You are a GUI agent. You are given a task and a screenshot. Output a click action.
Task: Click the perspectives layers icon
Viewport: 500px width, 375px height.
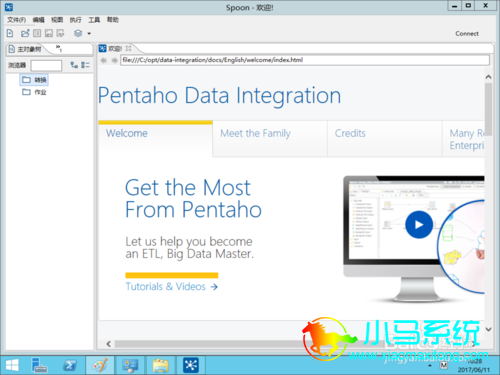click(78, 33)
